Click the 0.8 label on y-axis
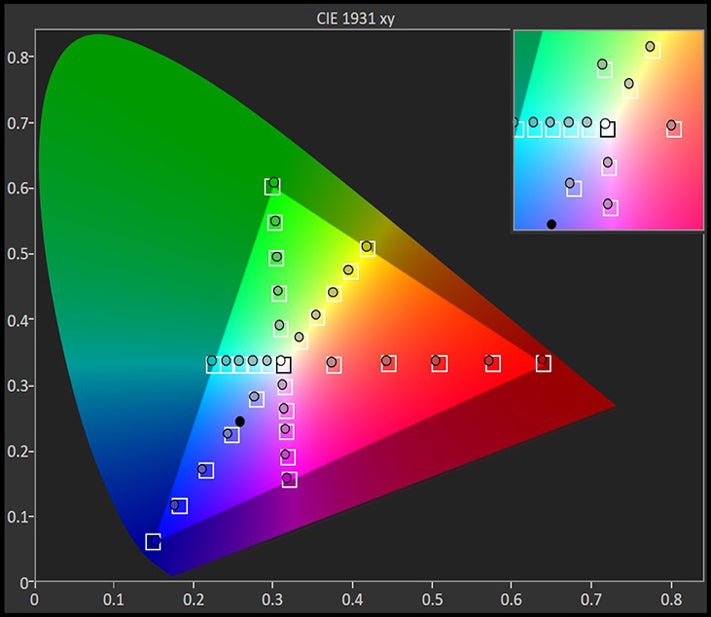 pyautogui.click(x=17, y=57)
